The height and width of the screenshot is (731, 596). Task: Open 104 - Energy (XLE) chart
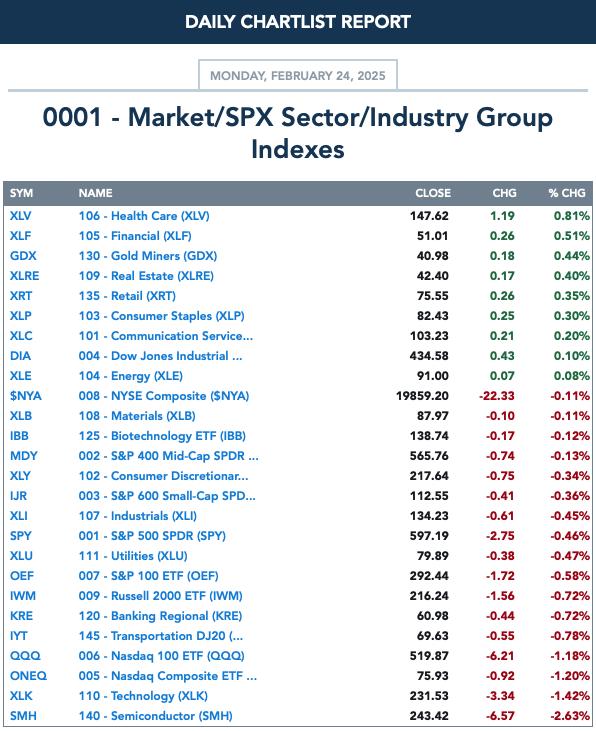(x=131, y=376)
